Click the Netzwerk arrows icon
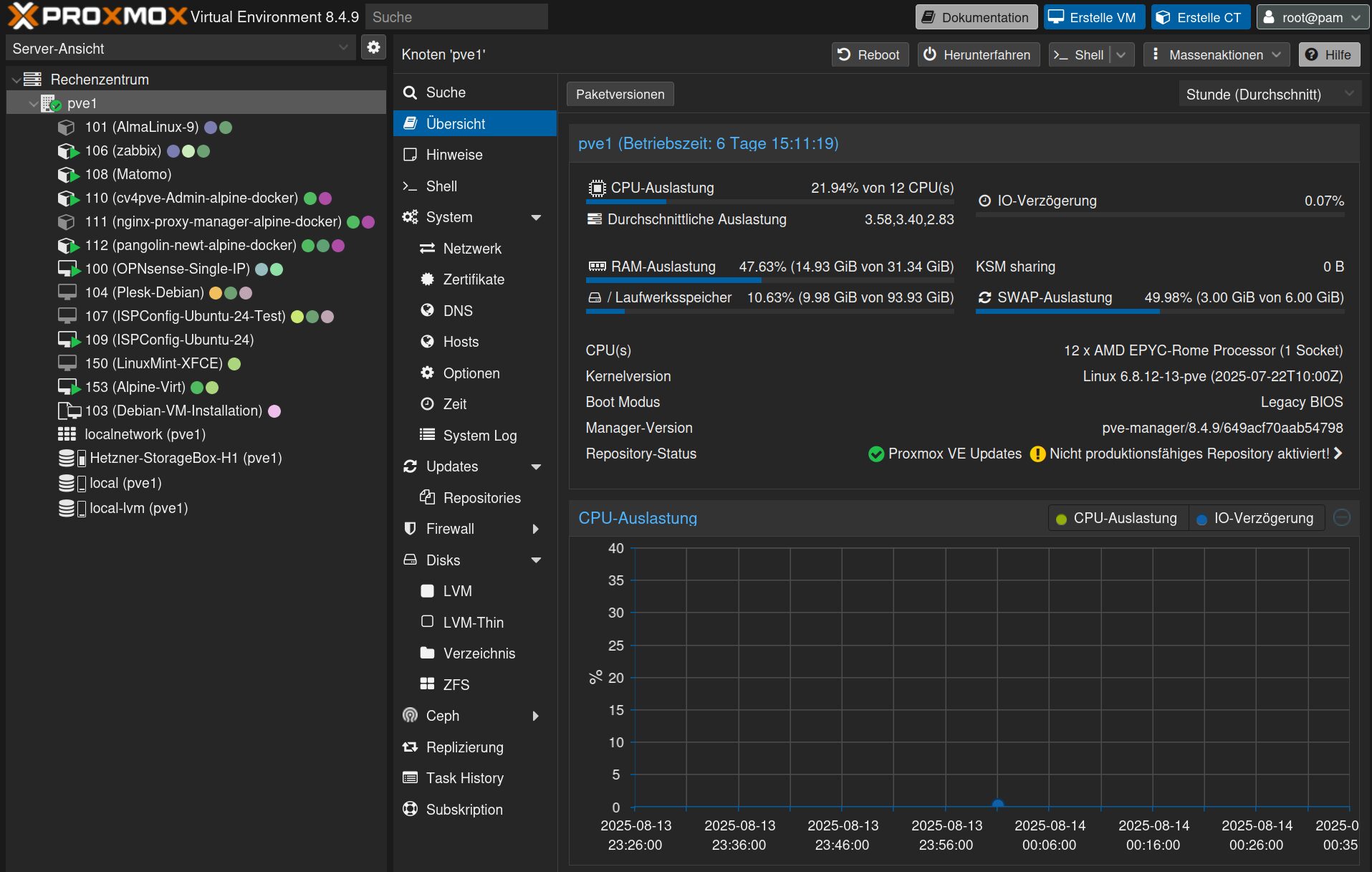 point(427,249)
